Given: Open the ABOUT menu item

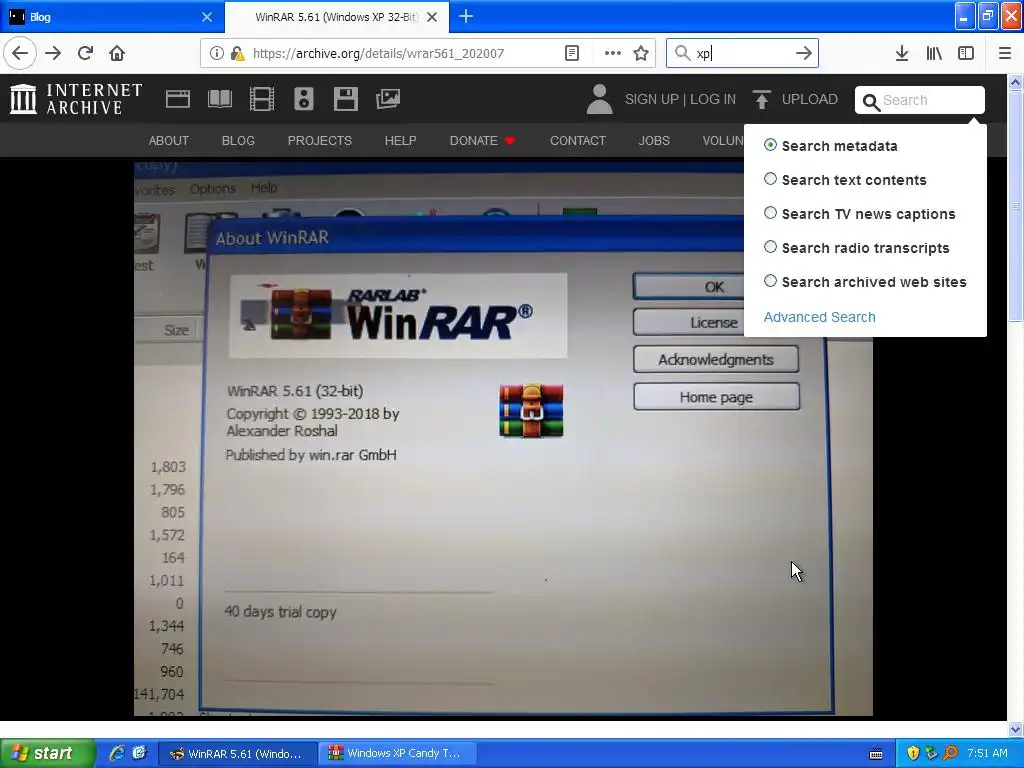Looking at the screenshot, I should tap(168, 140).
